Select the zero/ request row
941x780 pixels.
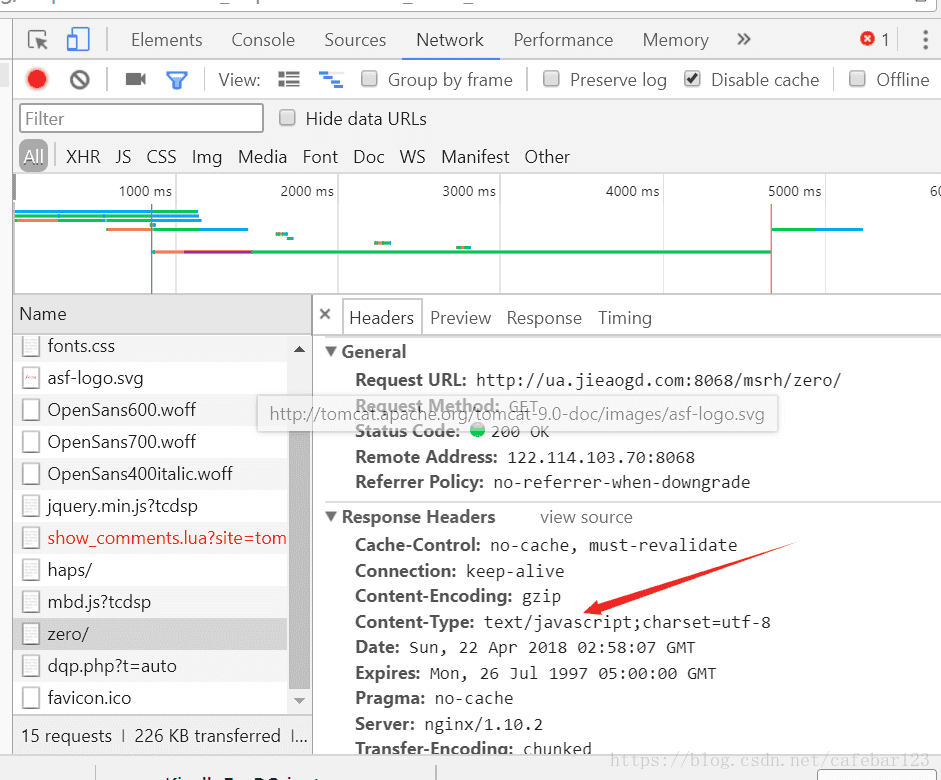[150, 634]
